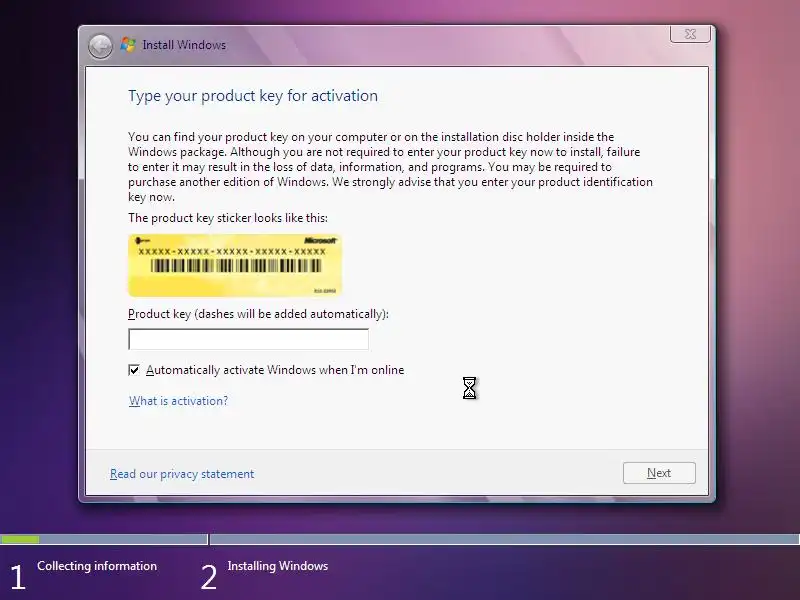Click the yellow product key sticker image
This screenshot has width=800, height=600.
click(235, 265)
